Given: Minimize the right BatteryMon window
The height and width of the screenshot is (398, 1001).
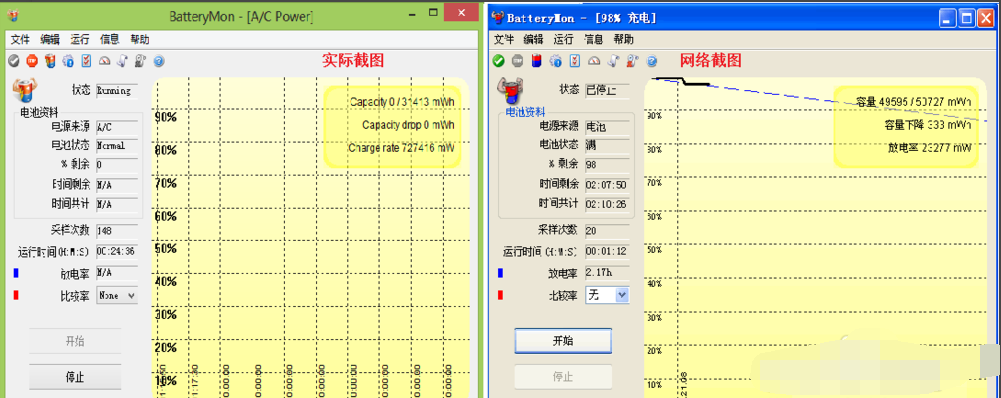Looking at the screenshot, I should [949, 19].
